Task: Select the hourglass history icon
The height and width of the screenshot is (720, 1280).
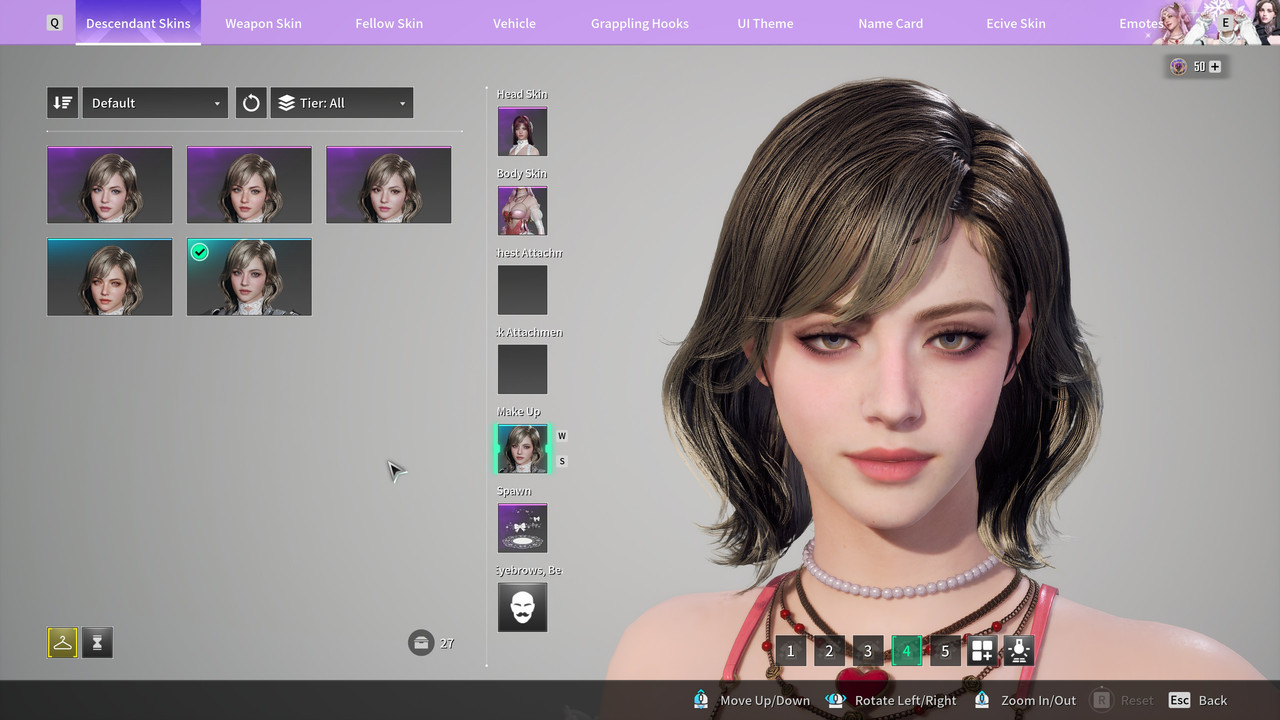Action: pos(97,643)
